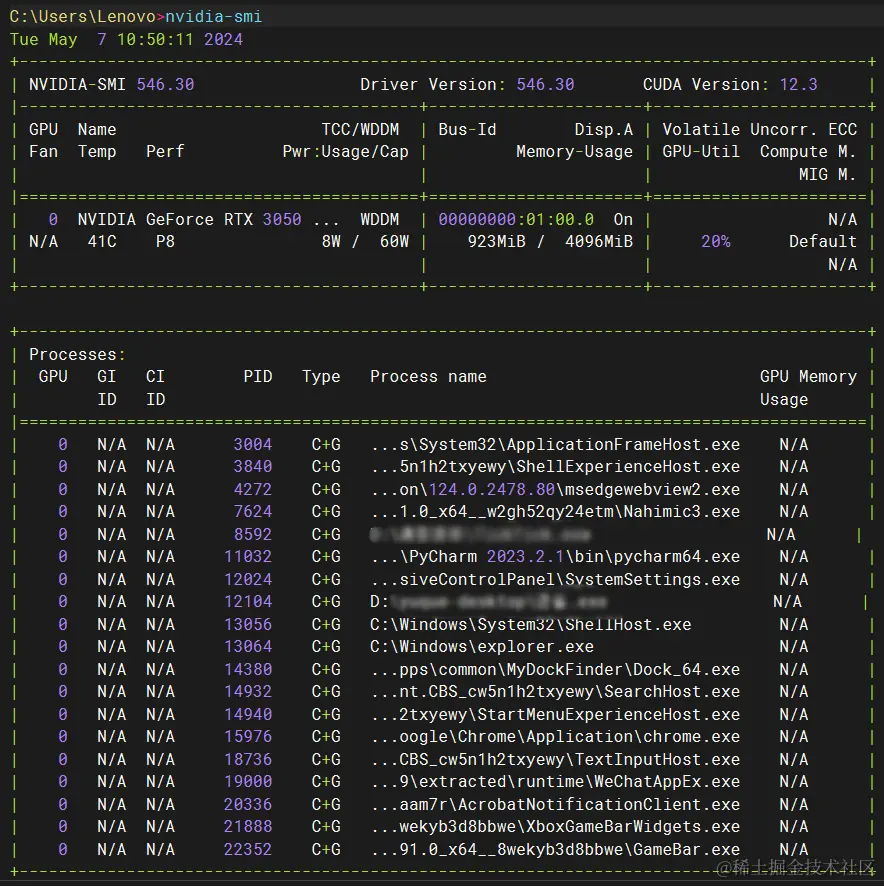
Task: Click C+G type in ApplicationFrameHost row
Action: [326, 445]
